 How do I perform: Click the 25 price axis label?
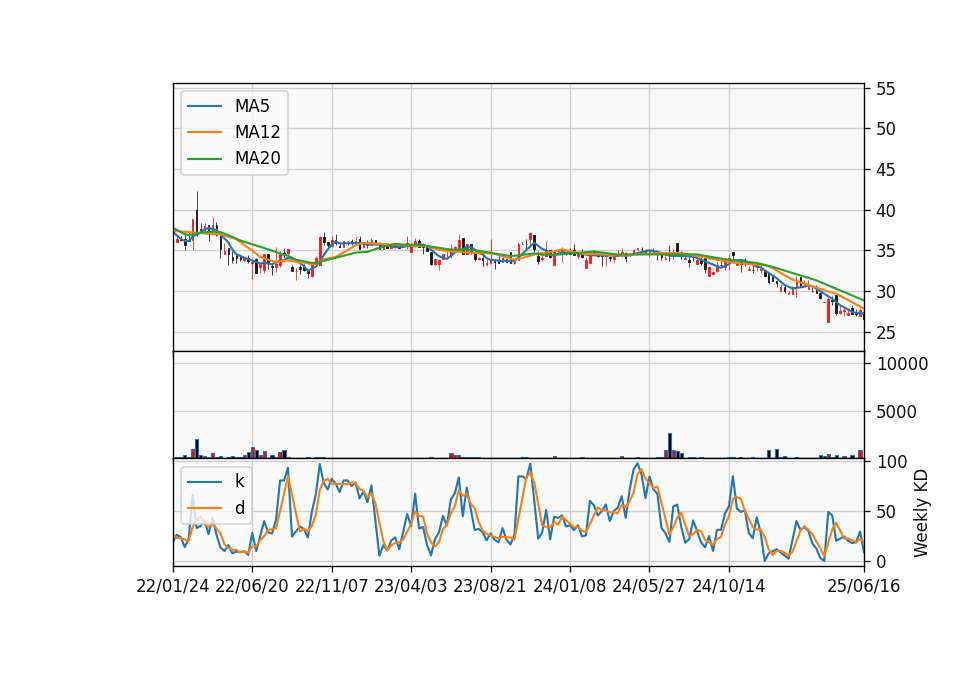pos(885,333)
